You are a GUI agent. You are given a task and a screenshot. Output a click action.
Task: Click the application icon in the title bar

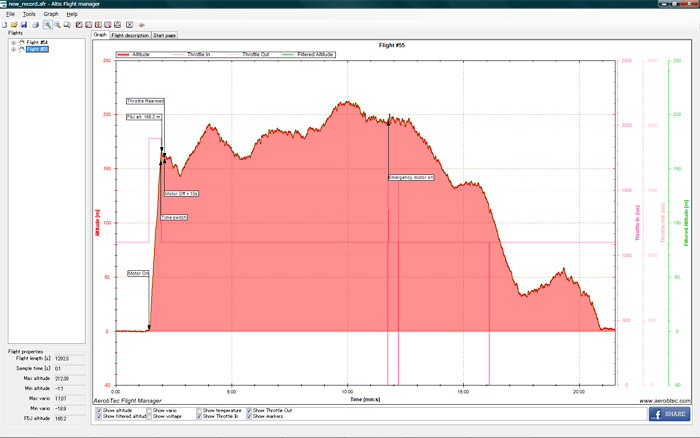click(x=4, y=4)
